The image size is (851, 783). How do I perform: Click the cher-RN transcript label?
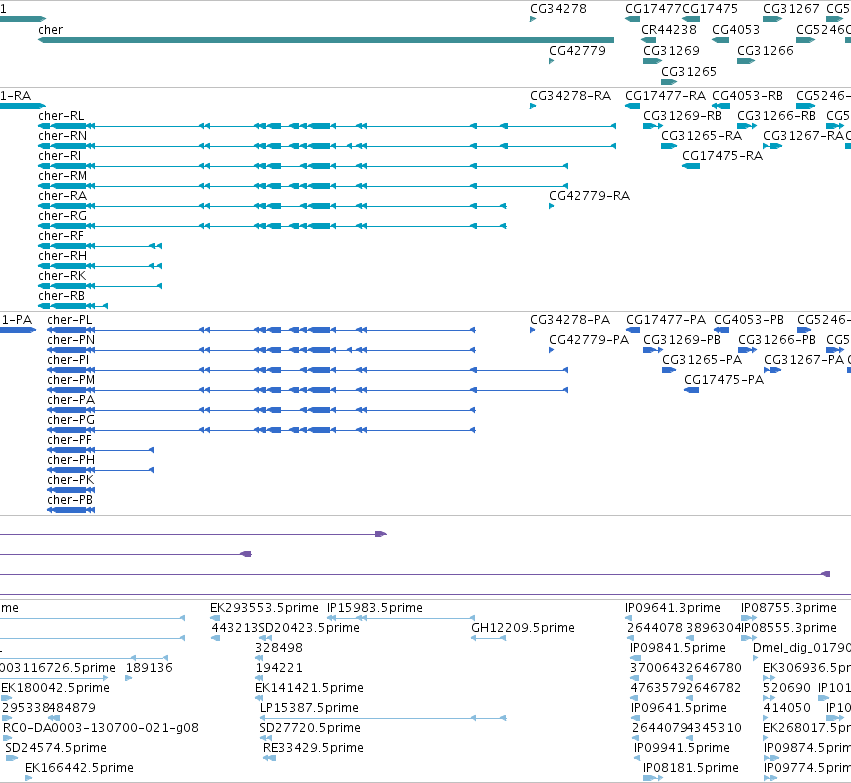[62, 136]
